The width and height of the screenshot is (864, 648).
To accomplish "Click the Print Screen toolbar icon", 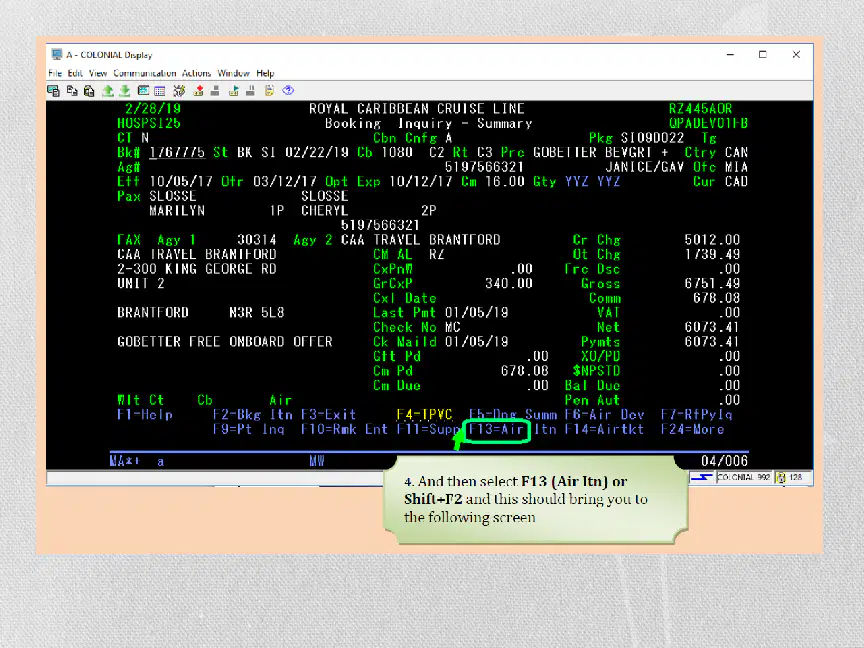I will (53, 91).
